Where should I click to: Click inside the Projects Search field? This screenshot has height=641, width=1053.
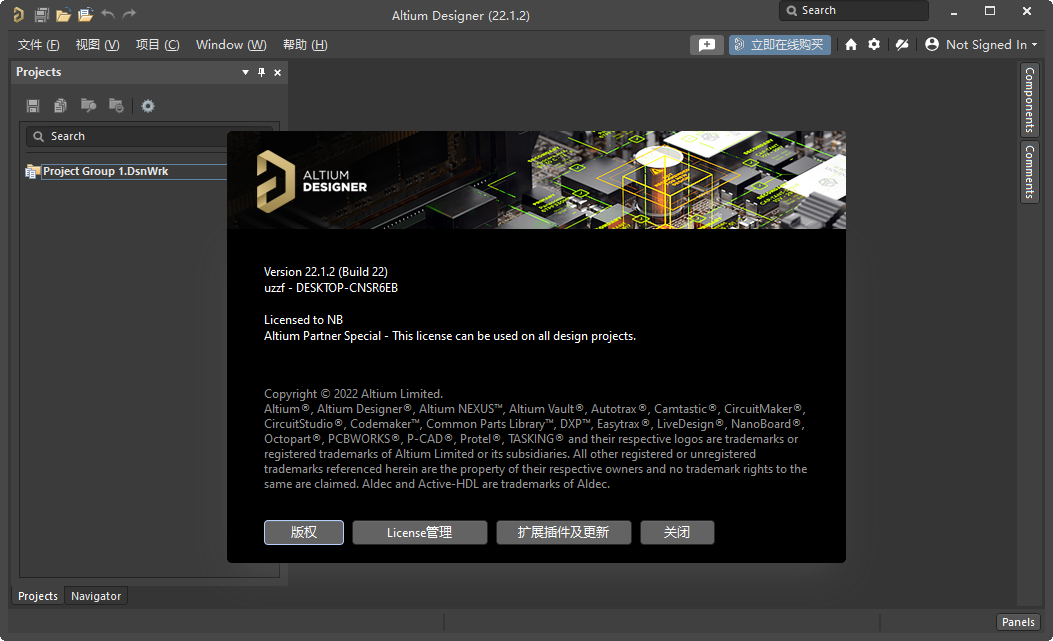pos(120,136)
